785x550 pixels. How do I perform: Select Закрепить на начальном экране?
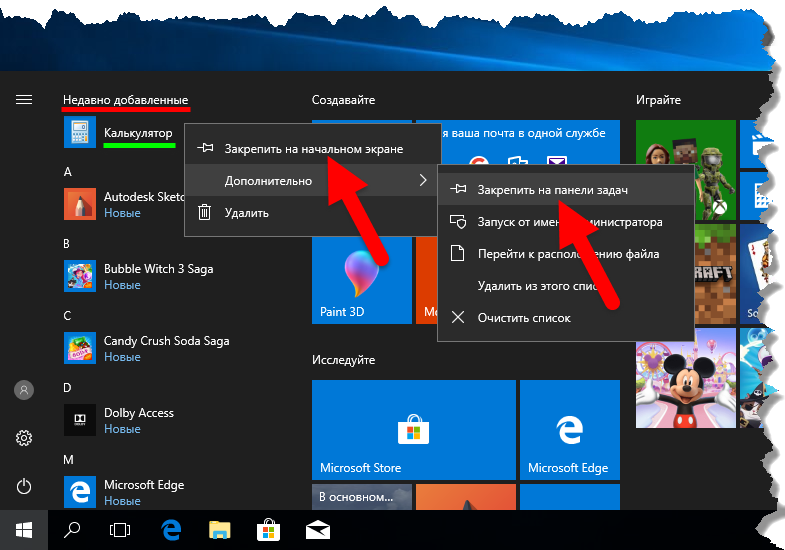pyautogui.click(x=313, y=149)
